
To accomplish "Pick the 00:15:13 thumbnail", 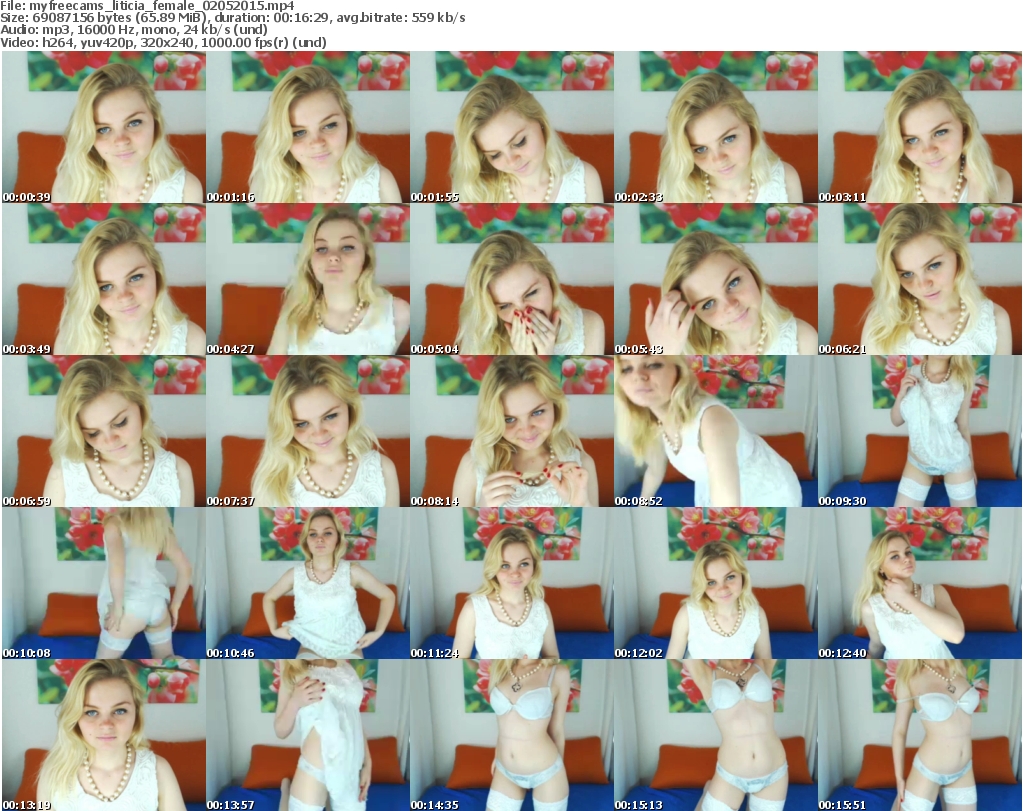I will point(716,735).
